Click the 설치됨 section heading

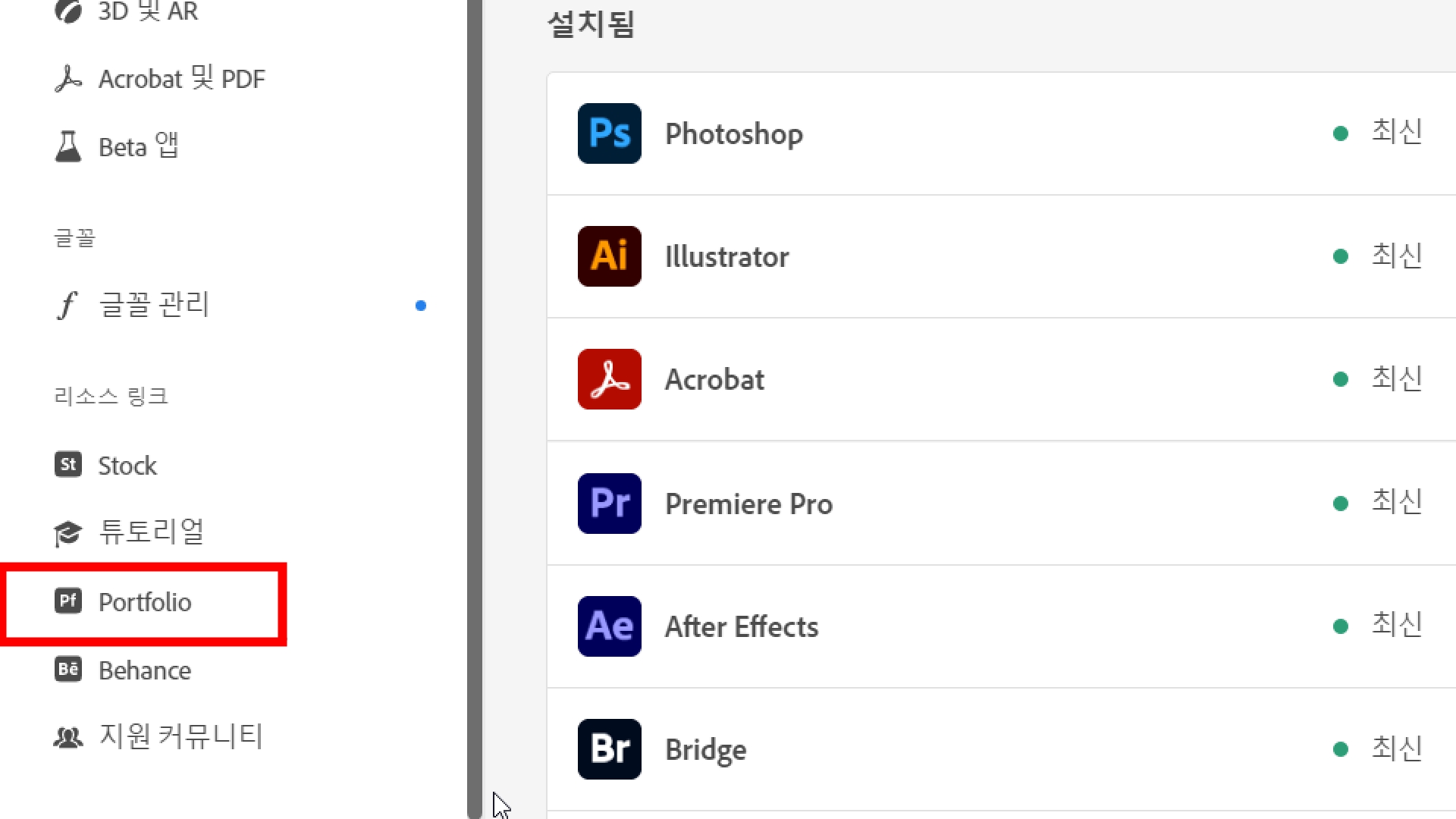(x=591, y=24)
